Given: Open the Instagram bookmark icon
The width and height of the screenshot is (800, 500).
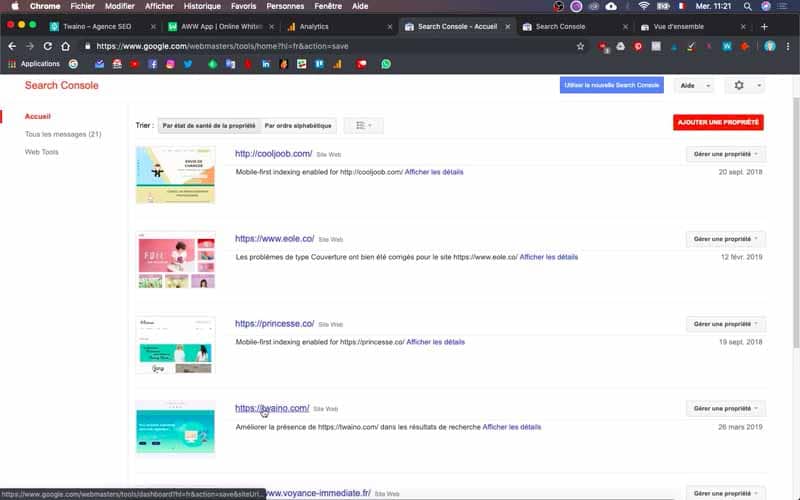Looking at the screenshot, I should pos(170,64).
